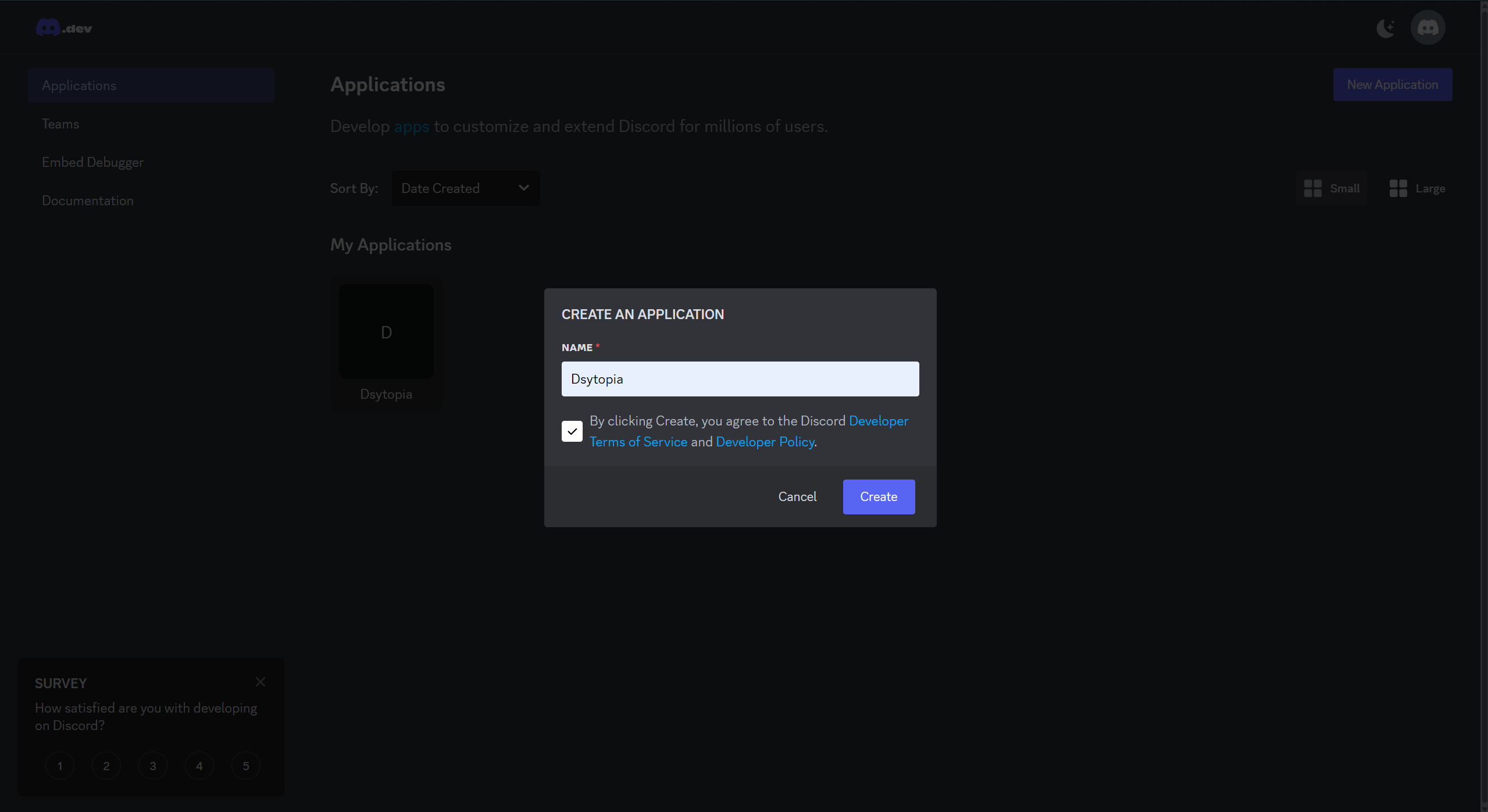Create the Dsytopia application
The width and height of the screenshot is (1488, 812).
pyautogui.click(x=878, y=496)
